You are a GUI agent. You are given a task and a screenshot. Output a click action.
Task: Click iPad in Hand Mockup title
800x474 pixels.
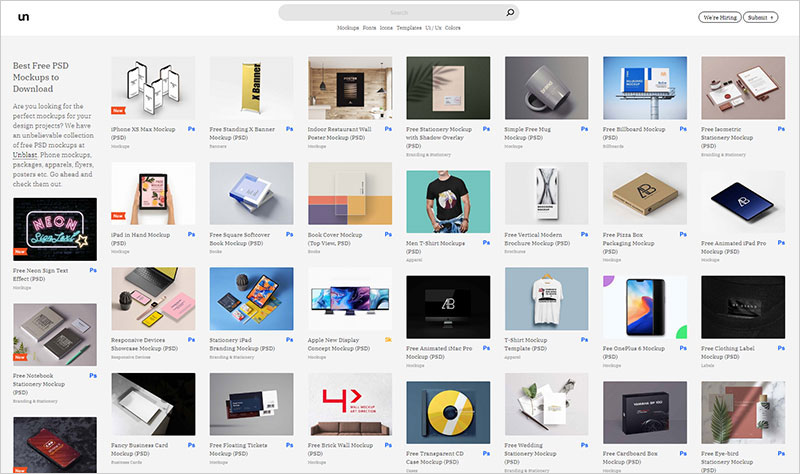[140, 239]
